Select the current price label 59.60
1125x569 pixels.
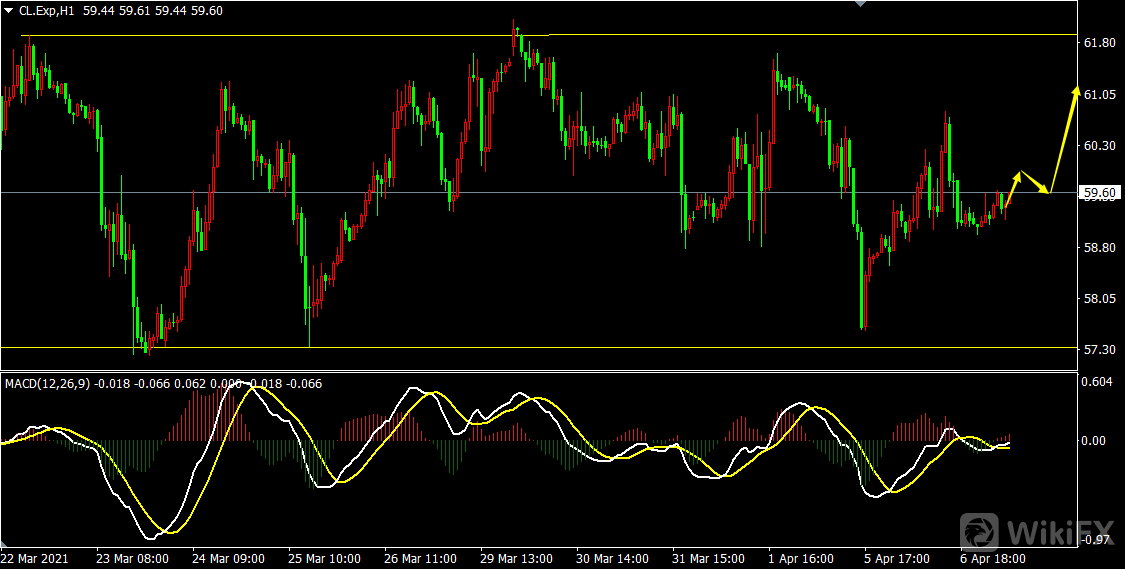point(1100,193)
